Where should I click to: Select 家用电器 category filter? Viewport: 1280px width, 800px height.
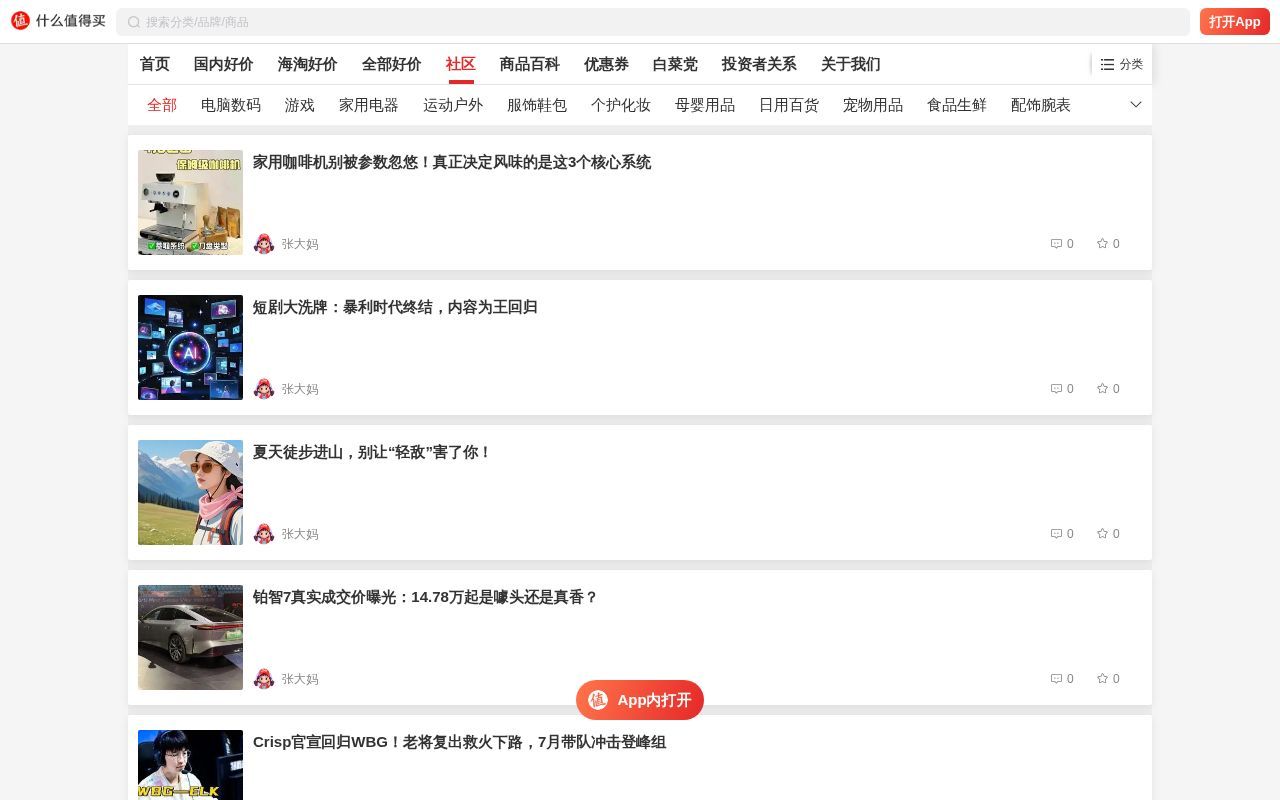(x=369, y=105)
